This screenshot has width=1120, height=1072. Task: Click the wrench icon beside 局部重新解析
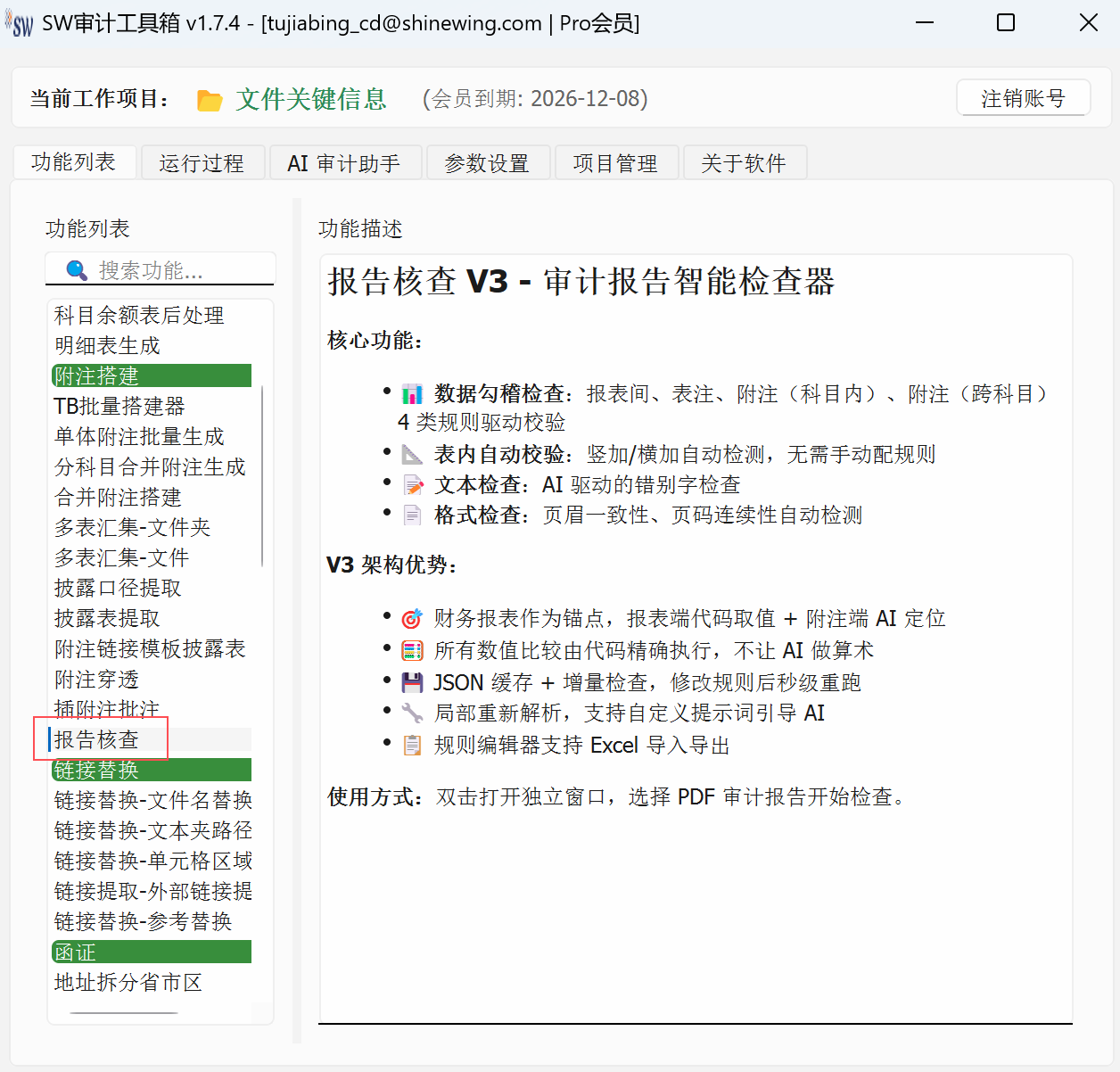click(411, 712)
